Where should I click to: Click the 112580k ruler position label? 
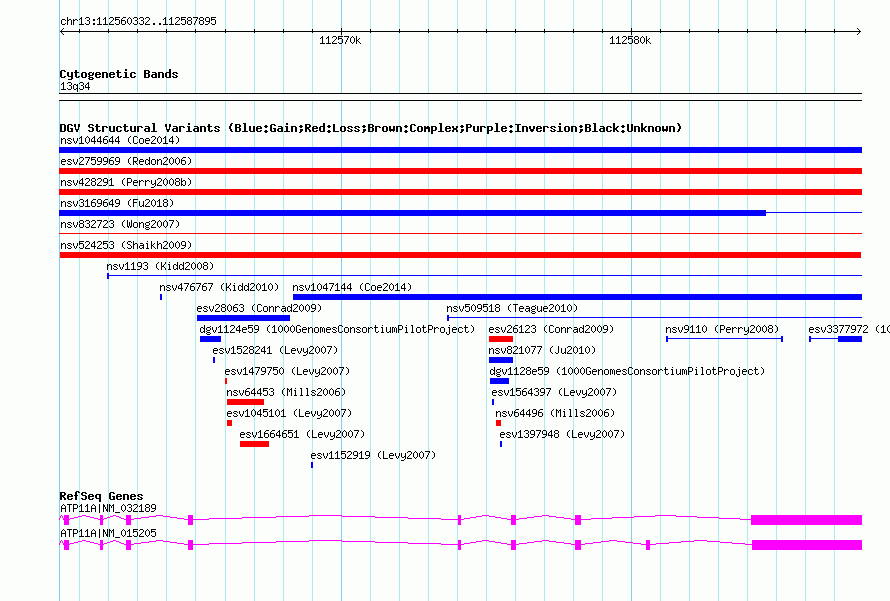coord(630,40)
